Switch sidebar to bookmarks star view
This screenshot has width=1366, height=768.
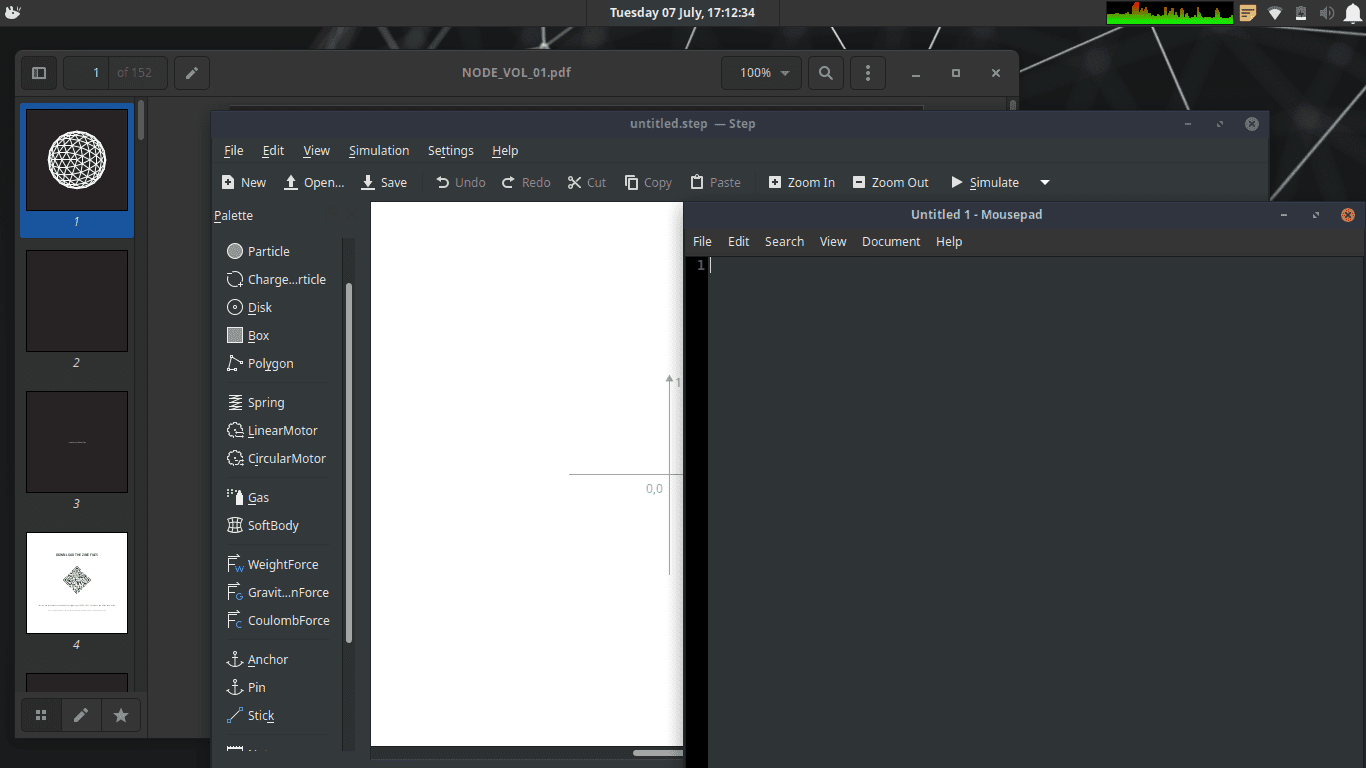click(x=121, y=715)
